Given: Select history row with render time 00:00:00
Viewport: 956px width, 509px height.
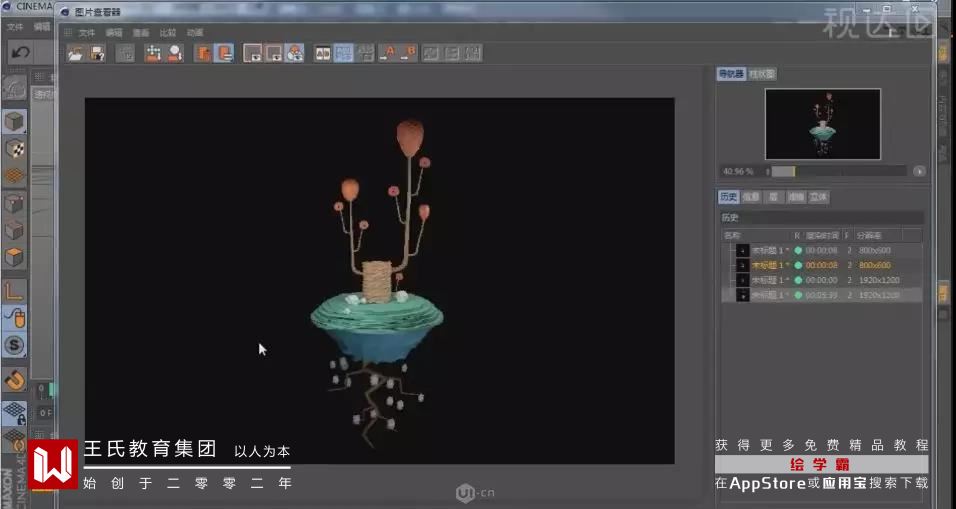Looking at the screenshot, I should [822, 280].
